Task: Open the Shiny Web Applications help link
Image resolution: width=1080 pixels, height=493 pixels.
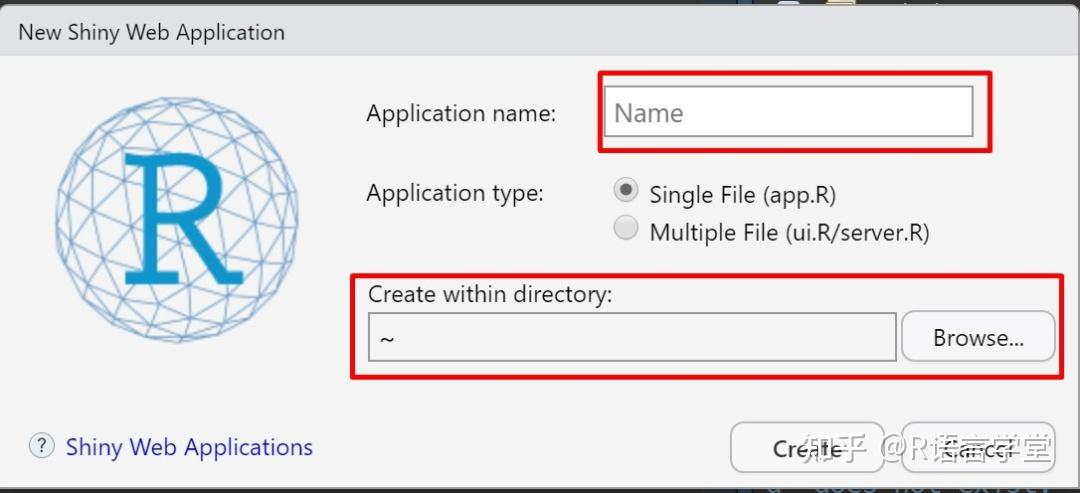Action: (x=189, y=447)
